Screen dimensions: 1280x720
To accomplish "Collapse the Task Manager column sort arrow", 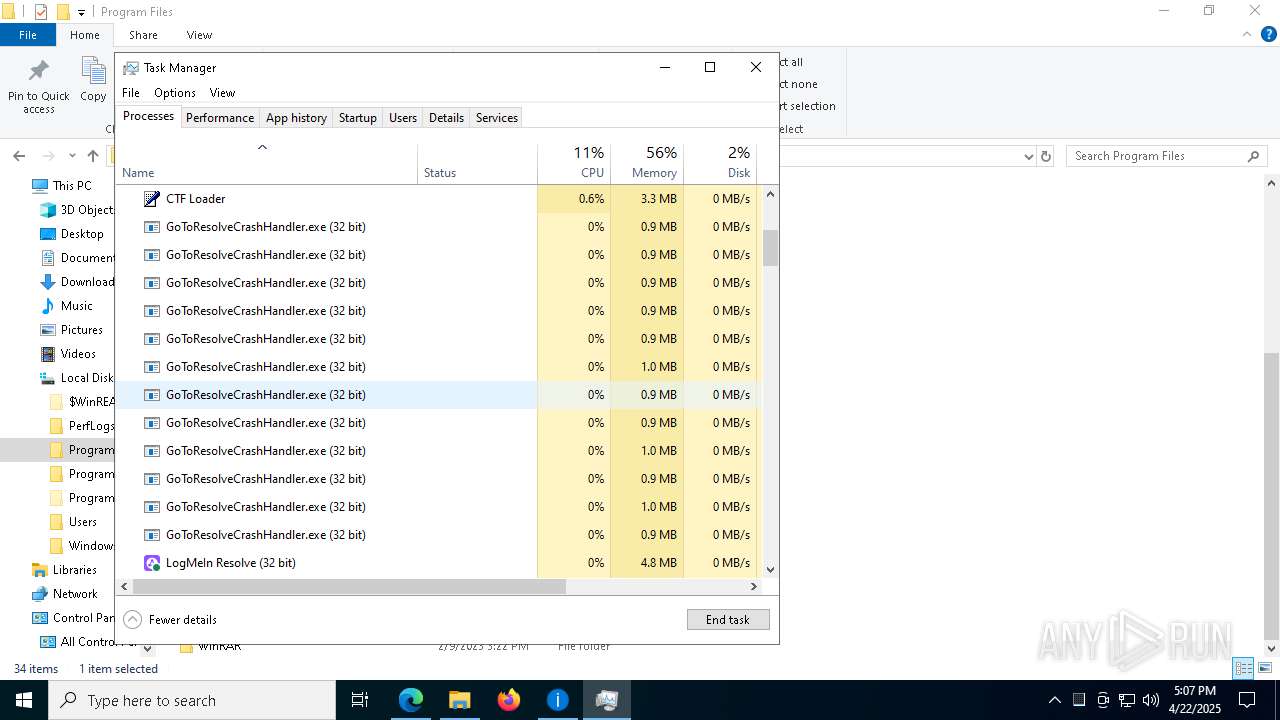I will (x=262, y=147).
